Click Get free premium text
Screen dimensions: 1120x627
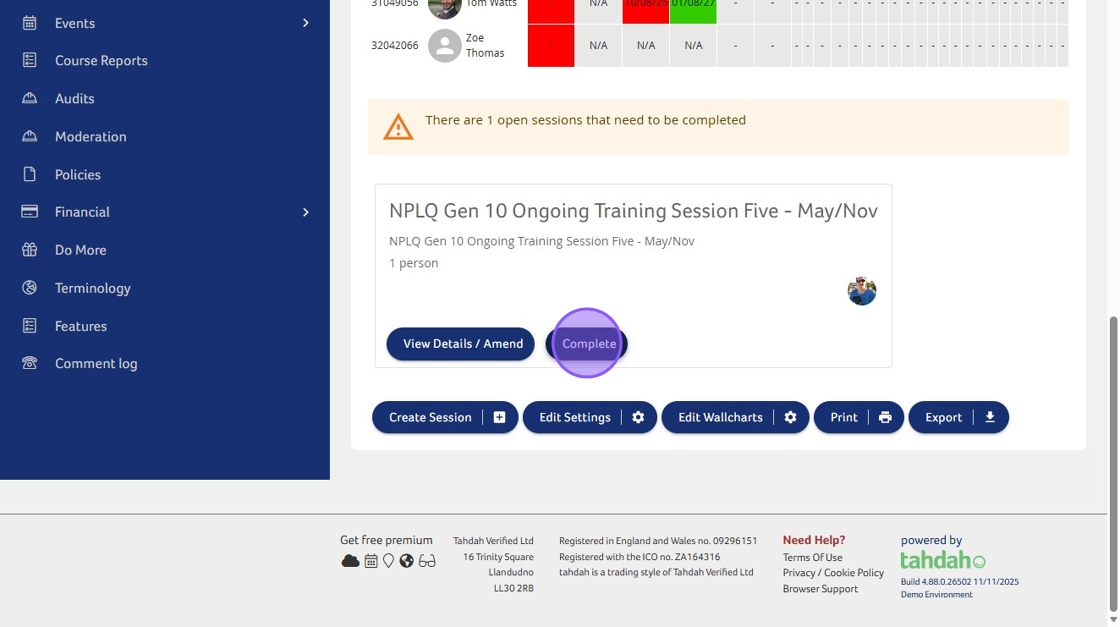point(386,540)
